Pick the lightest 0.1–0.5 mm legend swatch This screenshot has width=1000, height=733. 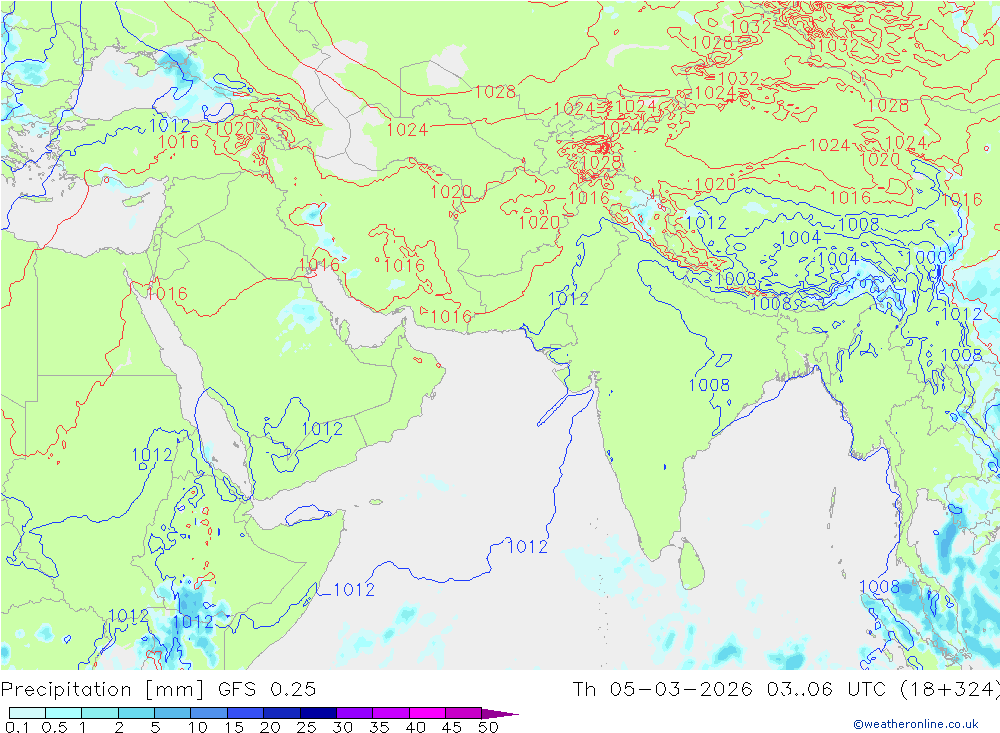[x=27, y=713]
